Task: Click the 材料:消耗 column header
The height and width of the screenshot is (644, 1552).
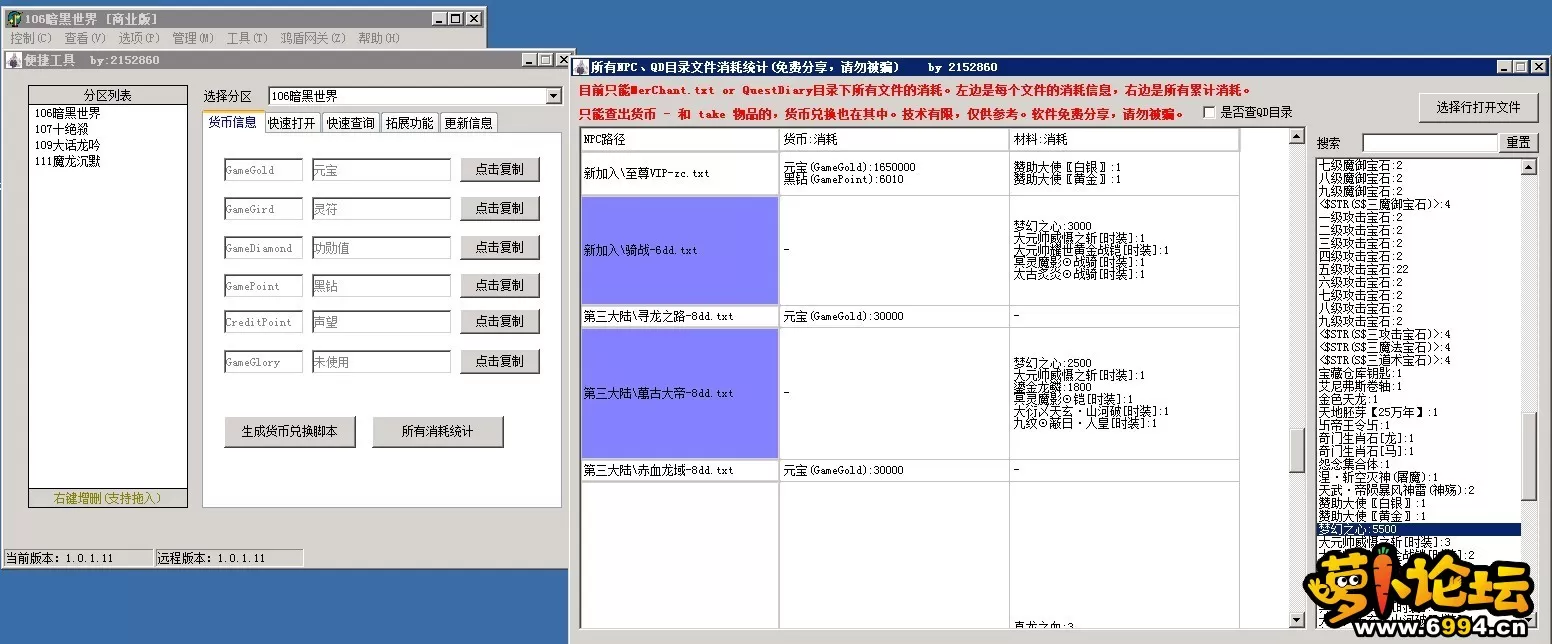Action: 1124,140
